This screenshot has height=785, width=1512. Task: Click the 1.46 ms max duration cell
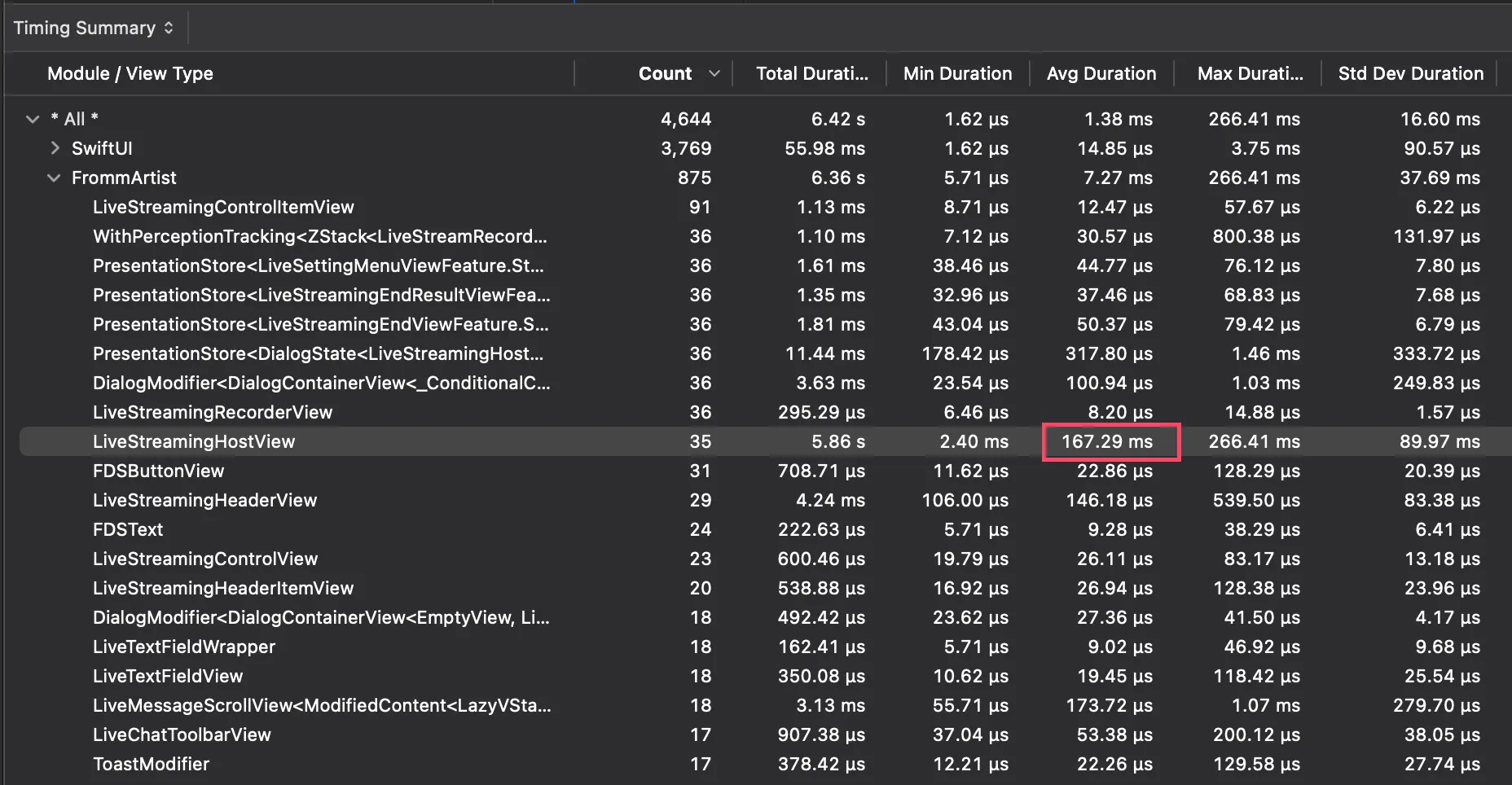pos(1266,353)
